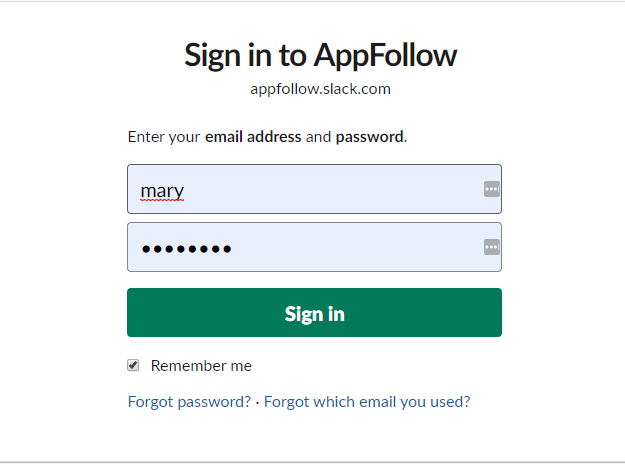Open the password manager icon in the password field

[x=491, y=247]
